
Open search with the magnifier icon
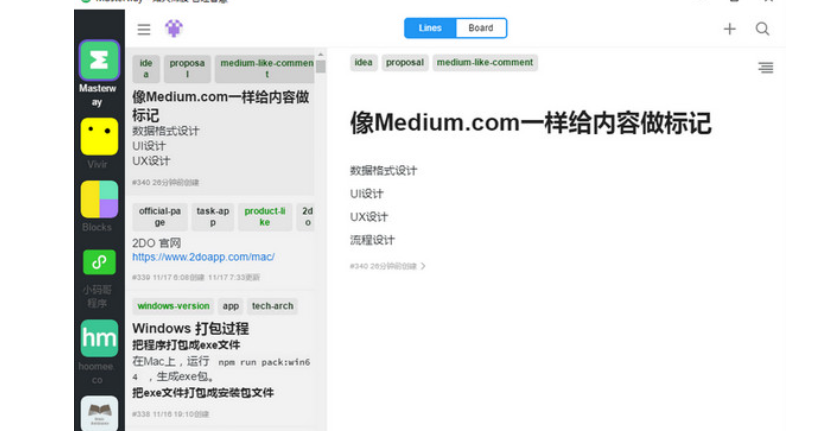tap(762, 29)
